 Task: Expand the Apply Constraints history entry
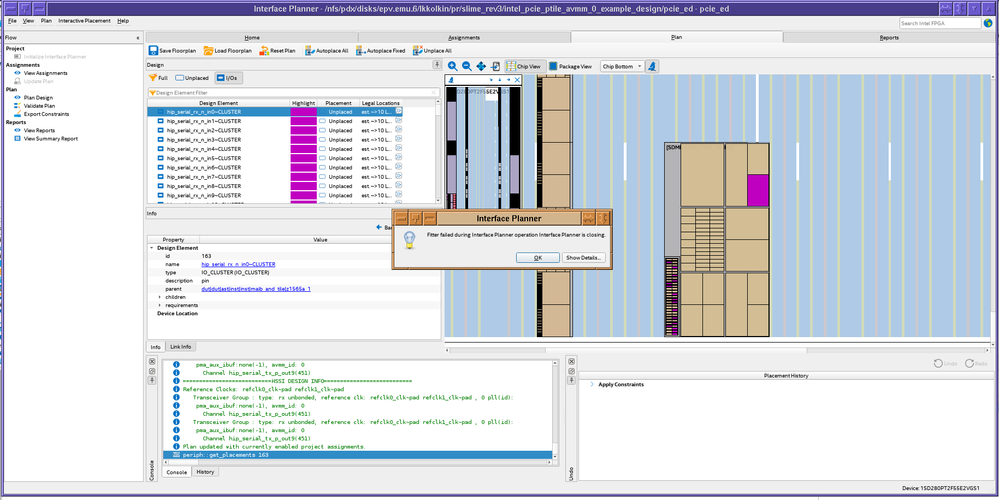click(592, 384)
